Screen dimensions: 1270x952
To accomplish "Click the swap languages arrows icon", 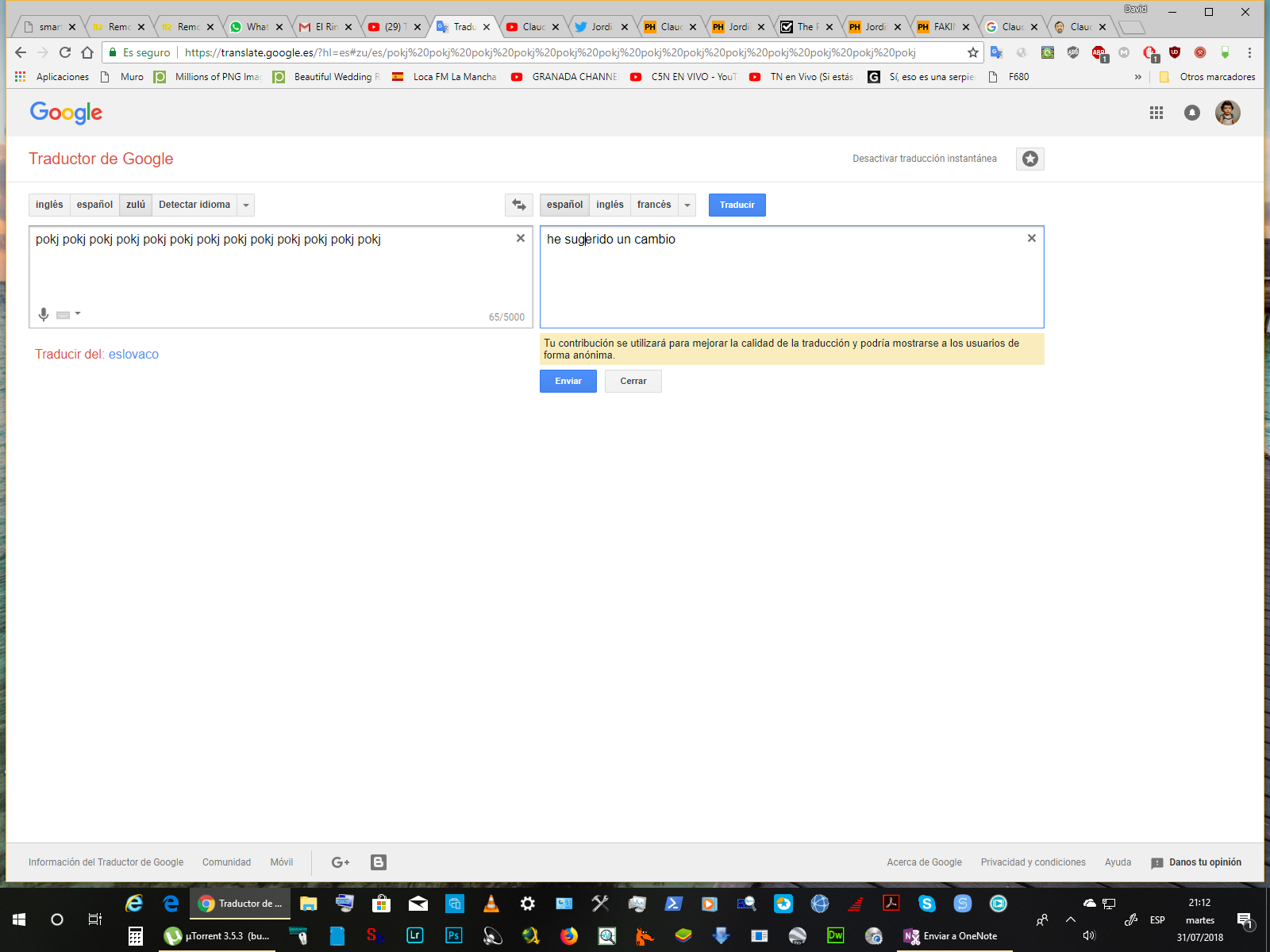I will click(x=519, y=205).
